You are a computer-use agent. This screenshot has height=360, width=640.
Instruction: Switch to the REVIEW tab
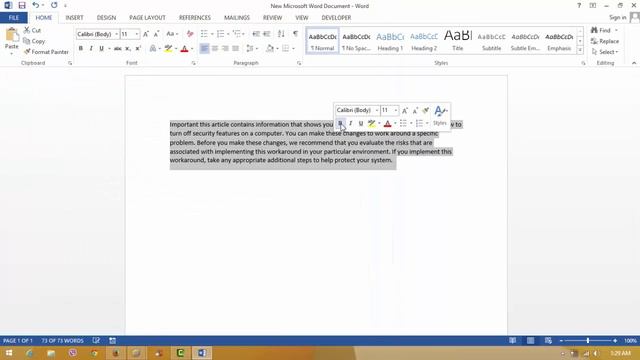point(272,18)
